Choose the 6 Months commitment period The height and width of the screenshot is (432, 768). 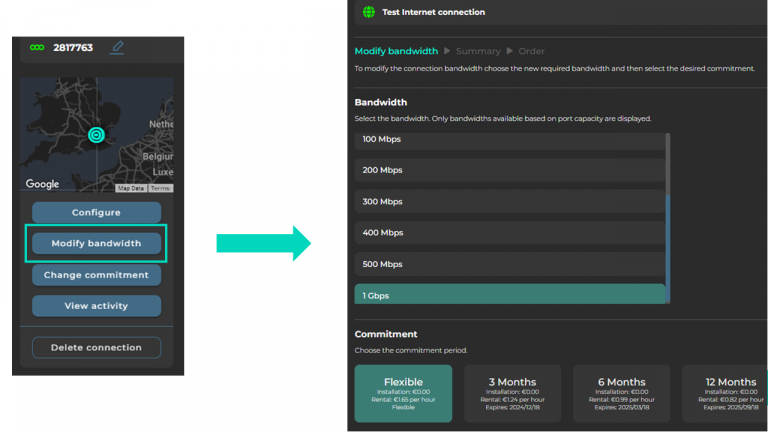click(622, 393)
